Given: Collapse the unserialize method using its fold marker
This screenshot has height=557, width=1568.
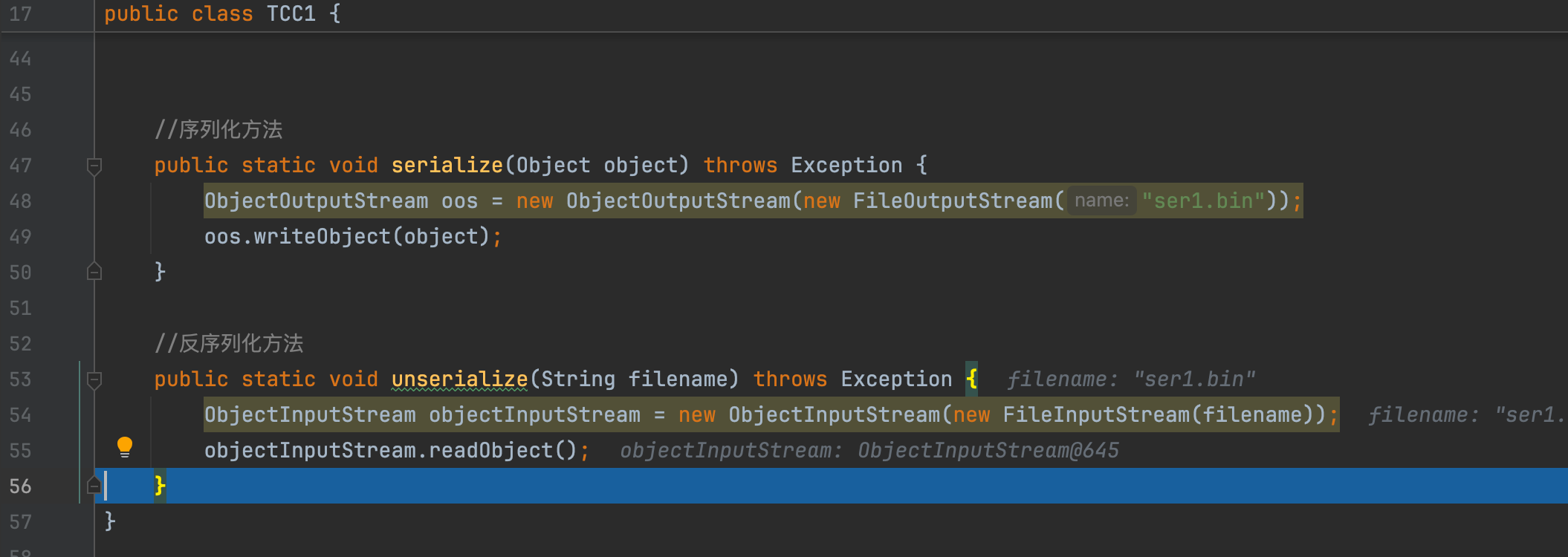Looking at the screenshot, I should 94,380.
